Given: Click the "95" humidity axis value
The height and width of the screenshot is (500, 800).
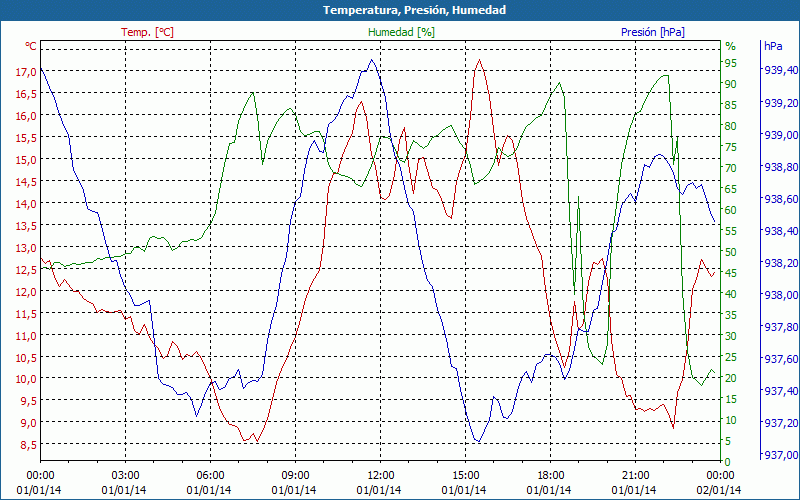Looking at the screenshot, I should 731,63.
